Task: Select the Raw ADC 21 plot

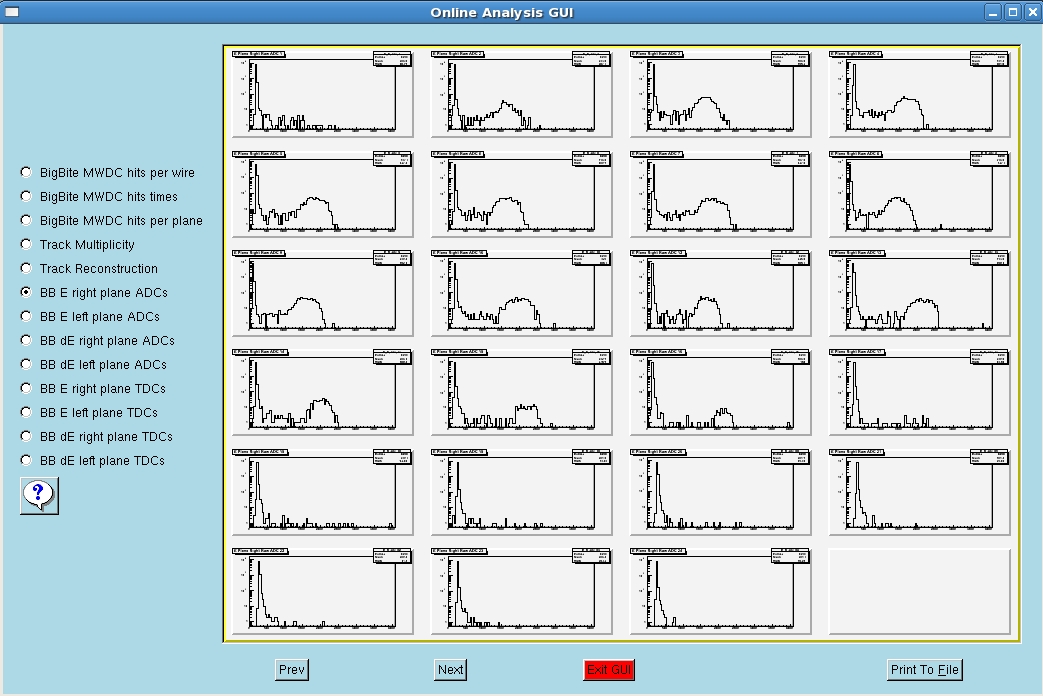Action: point(919,492)
